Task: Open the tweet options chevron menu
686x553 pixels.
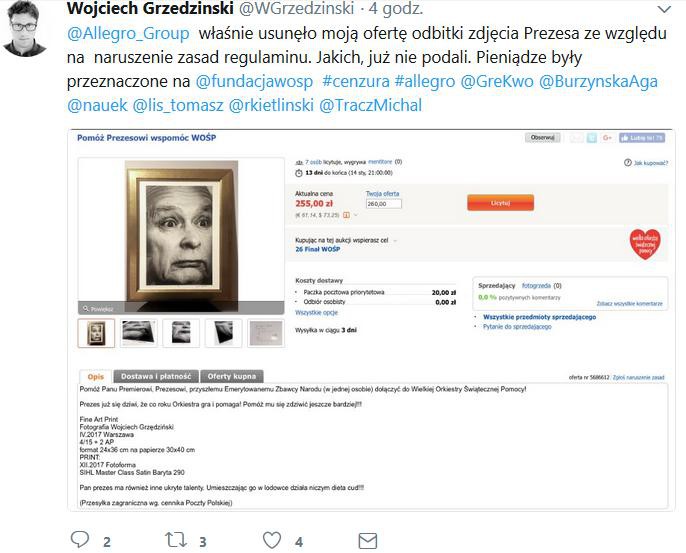Action: click(x=664, y=9)
